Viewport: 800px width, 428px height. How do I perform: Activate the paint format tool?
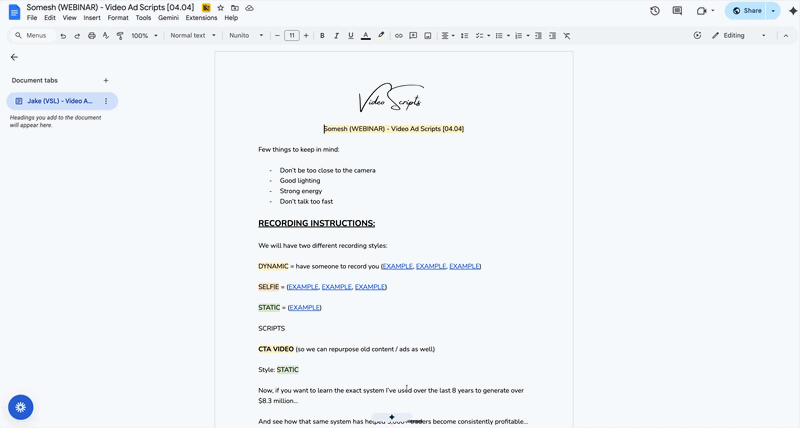click(120, 36)
